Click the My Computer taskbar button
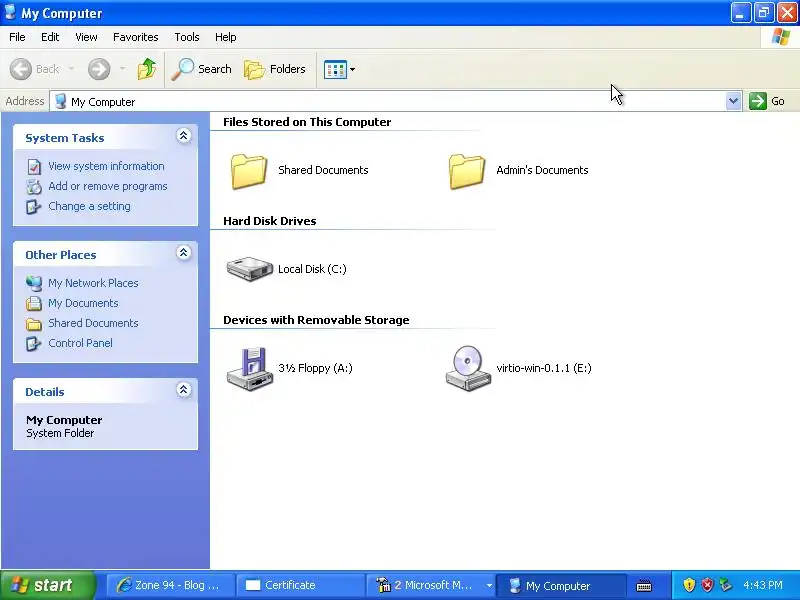Screen dimensions: 800x600 coord(560,585)
